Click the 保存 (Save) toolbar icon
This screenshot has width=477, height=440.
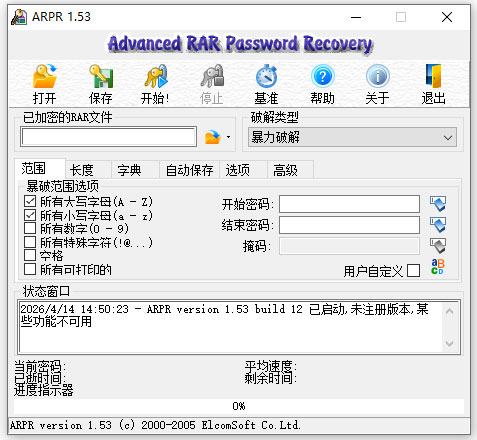tap(101, 76)
